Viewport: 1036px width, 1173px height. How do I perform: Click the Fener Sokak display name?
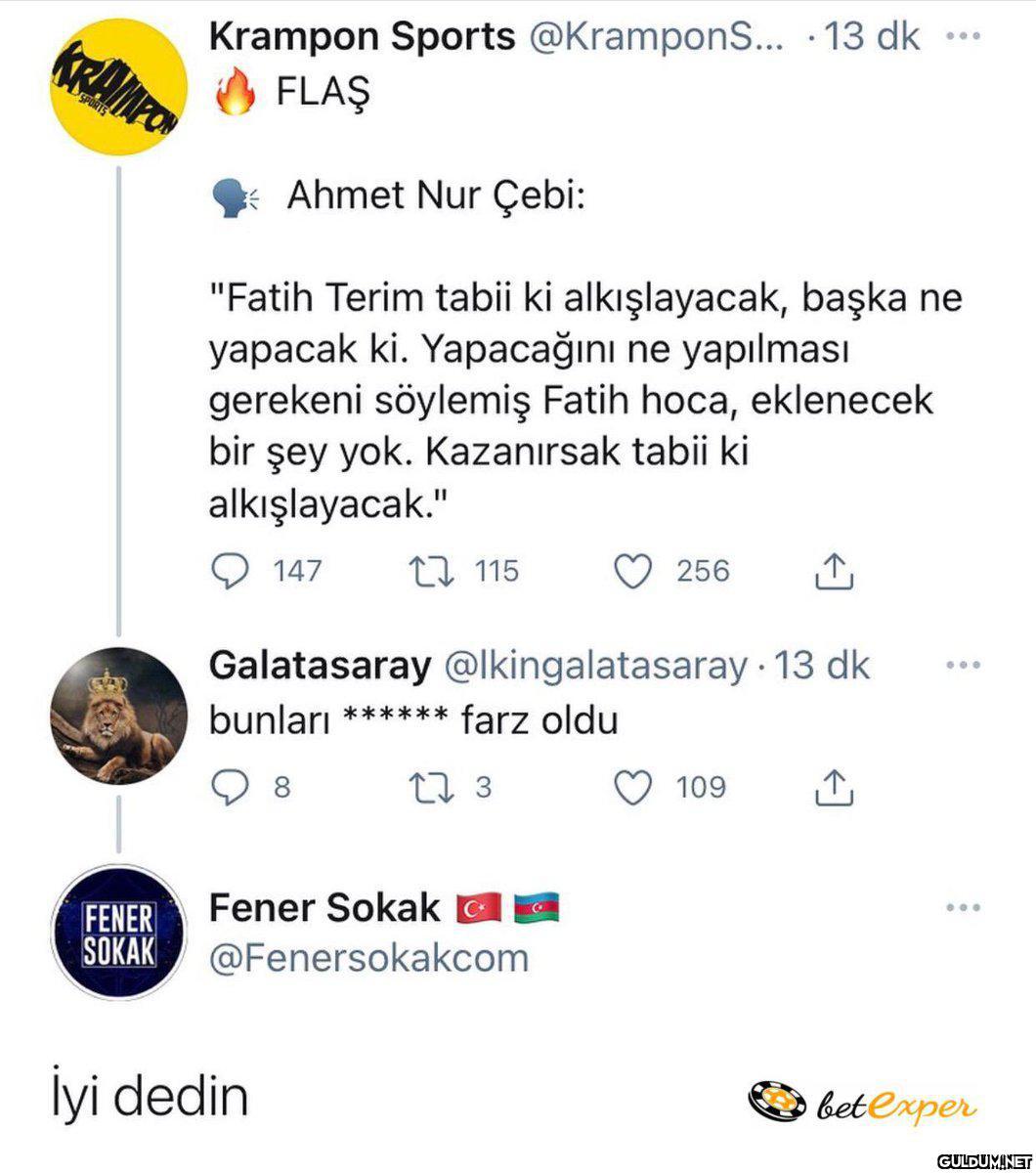[x=324, y=908]
